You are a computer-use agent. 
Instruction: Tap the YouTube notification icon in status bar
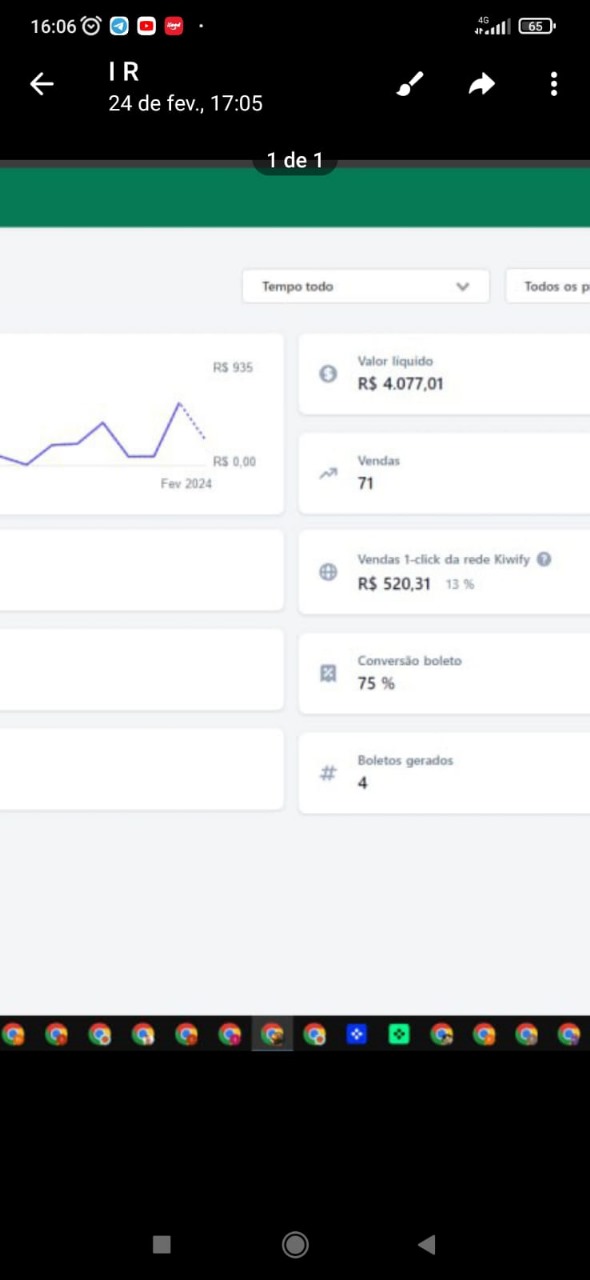pyautogui.click(x=146, y=26)
